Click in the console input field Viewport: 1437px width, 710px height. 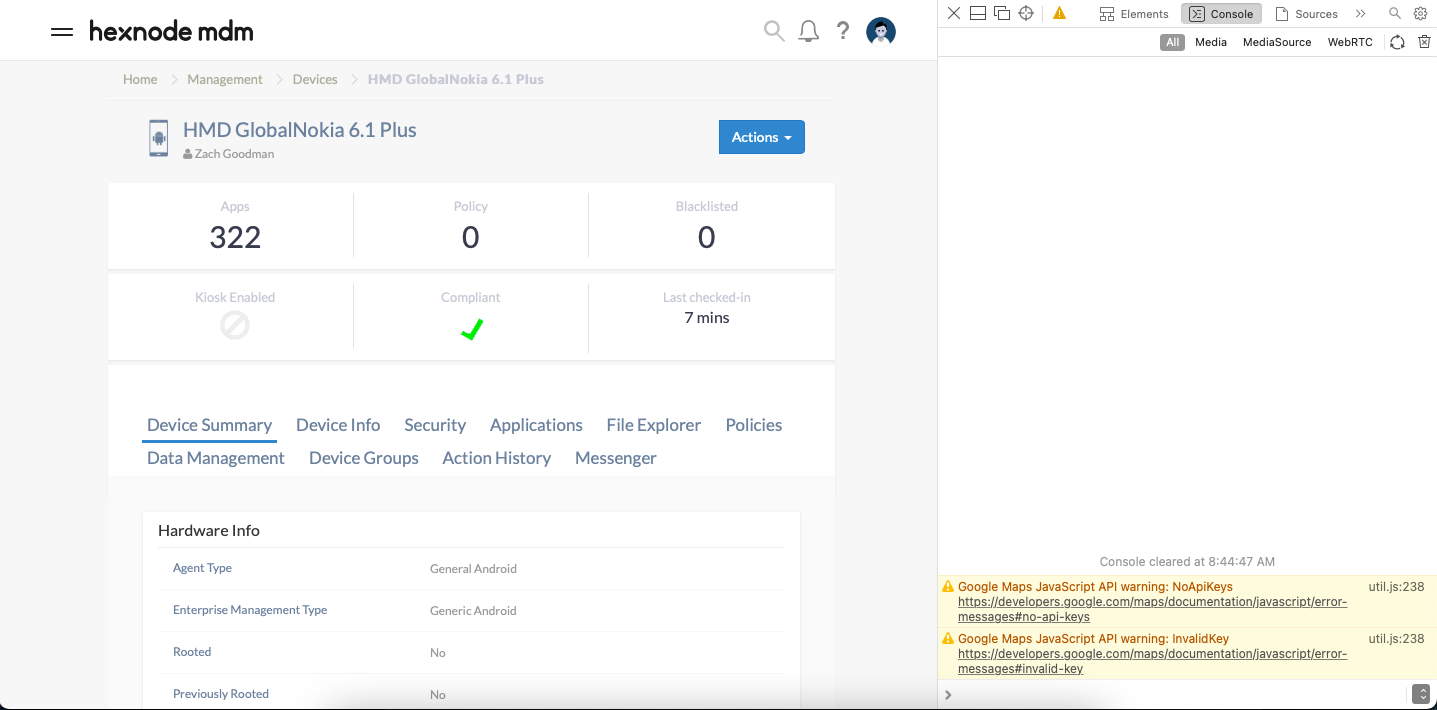1180,694
